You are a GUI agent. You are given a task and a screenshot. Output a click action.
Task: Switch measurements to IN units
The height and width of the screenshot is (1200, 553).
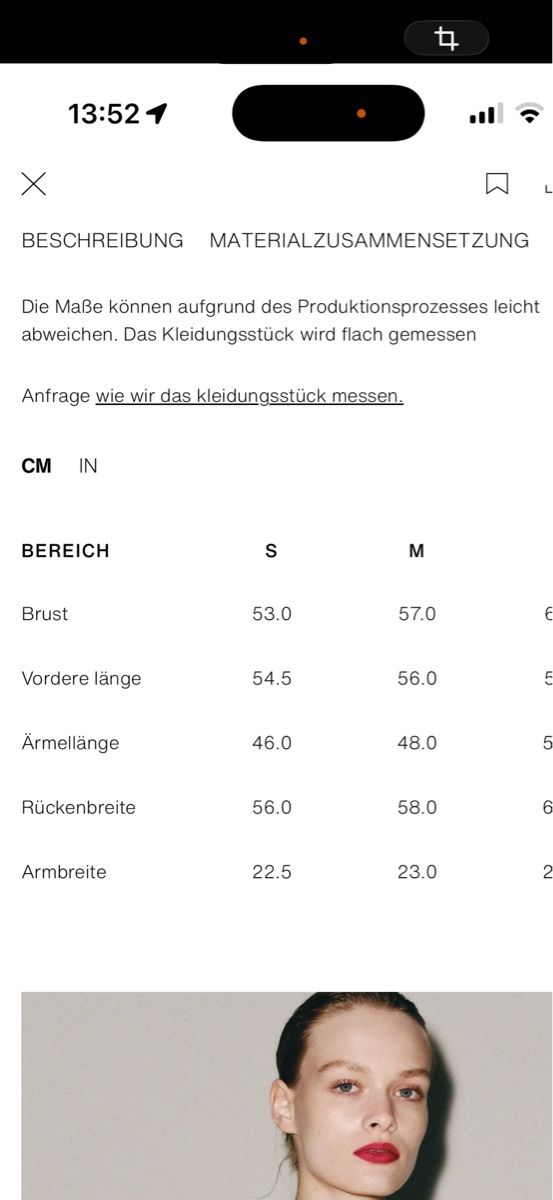(88, 466)
